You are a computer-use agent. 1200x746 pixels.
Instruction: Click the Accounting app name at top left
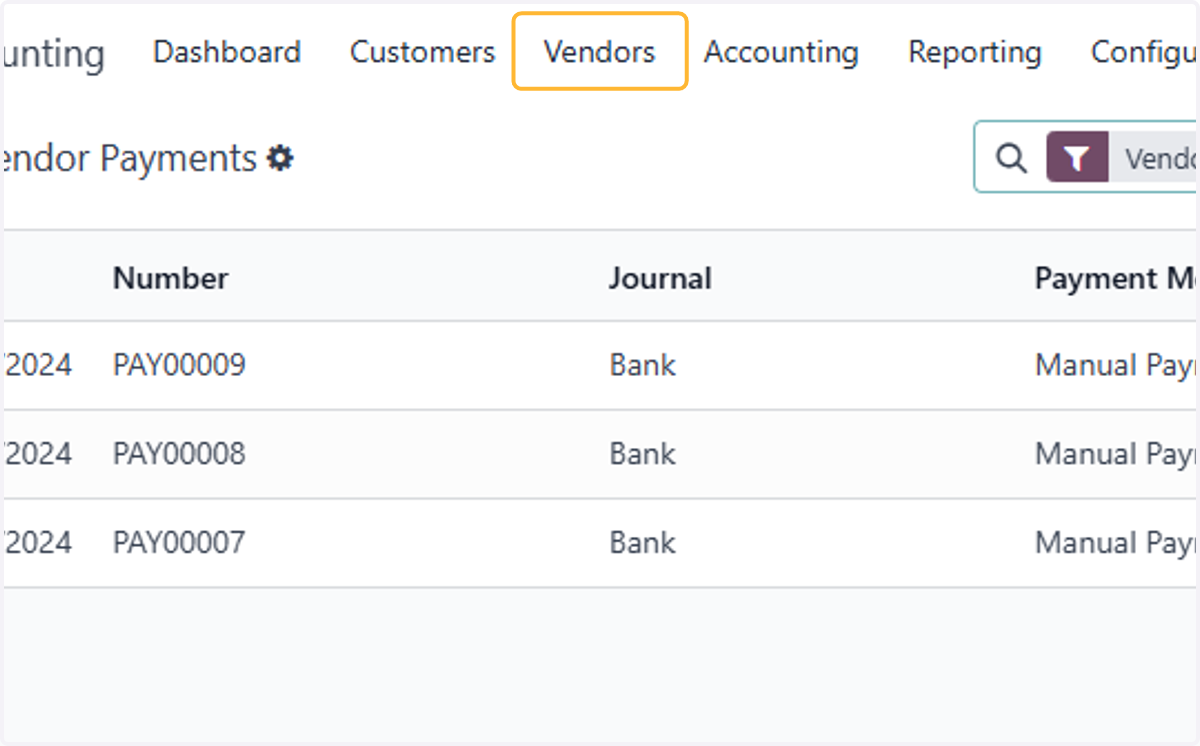click(54, 53)
